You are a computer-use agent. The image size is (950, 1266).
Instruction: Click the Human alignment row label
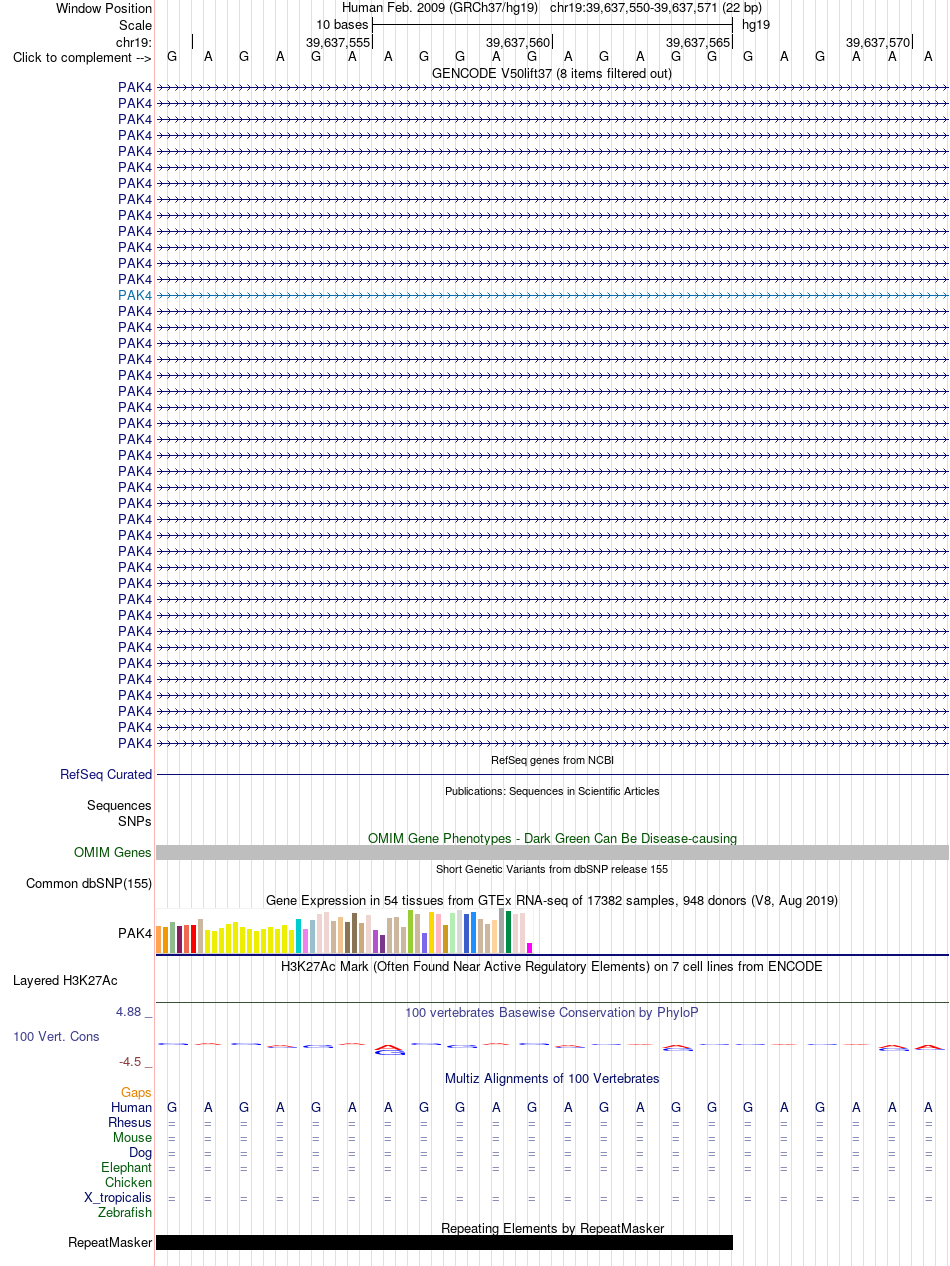point(132,1107)
